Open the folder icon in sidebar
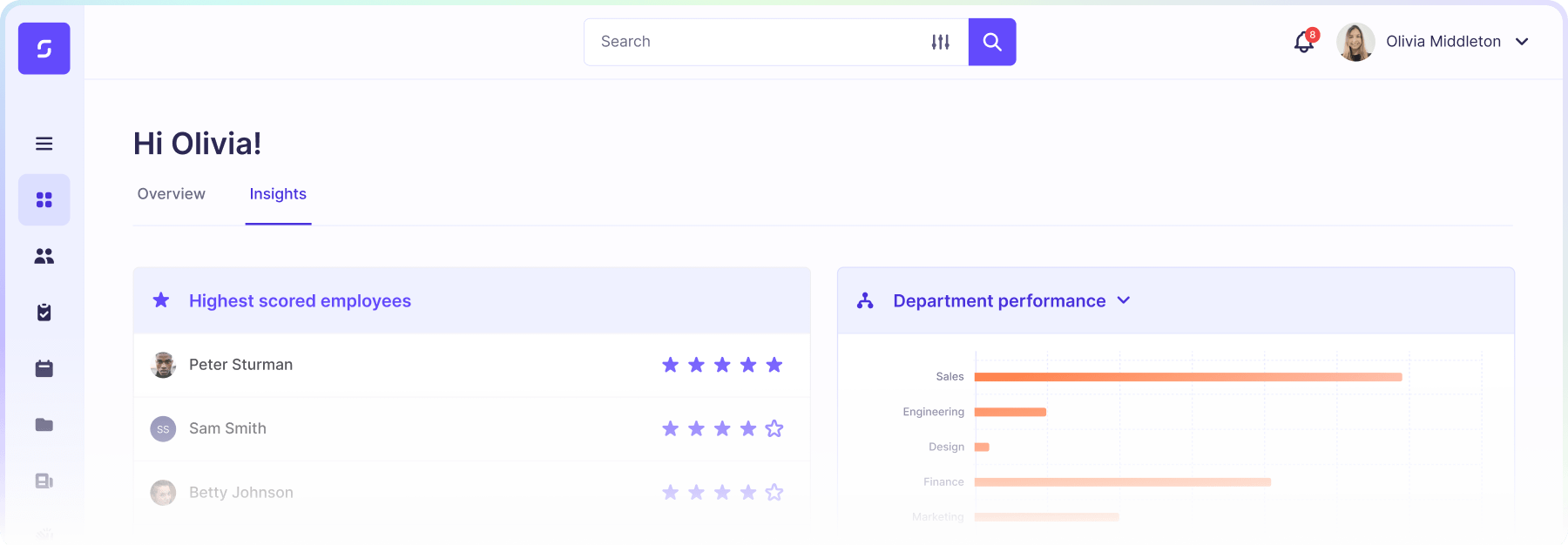This screenshot has height=545, width=1568. tap(44, 425)
